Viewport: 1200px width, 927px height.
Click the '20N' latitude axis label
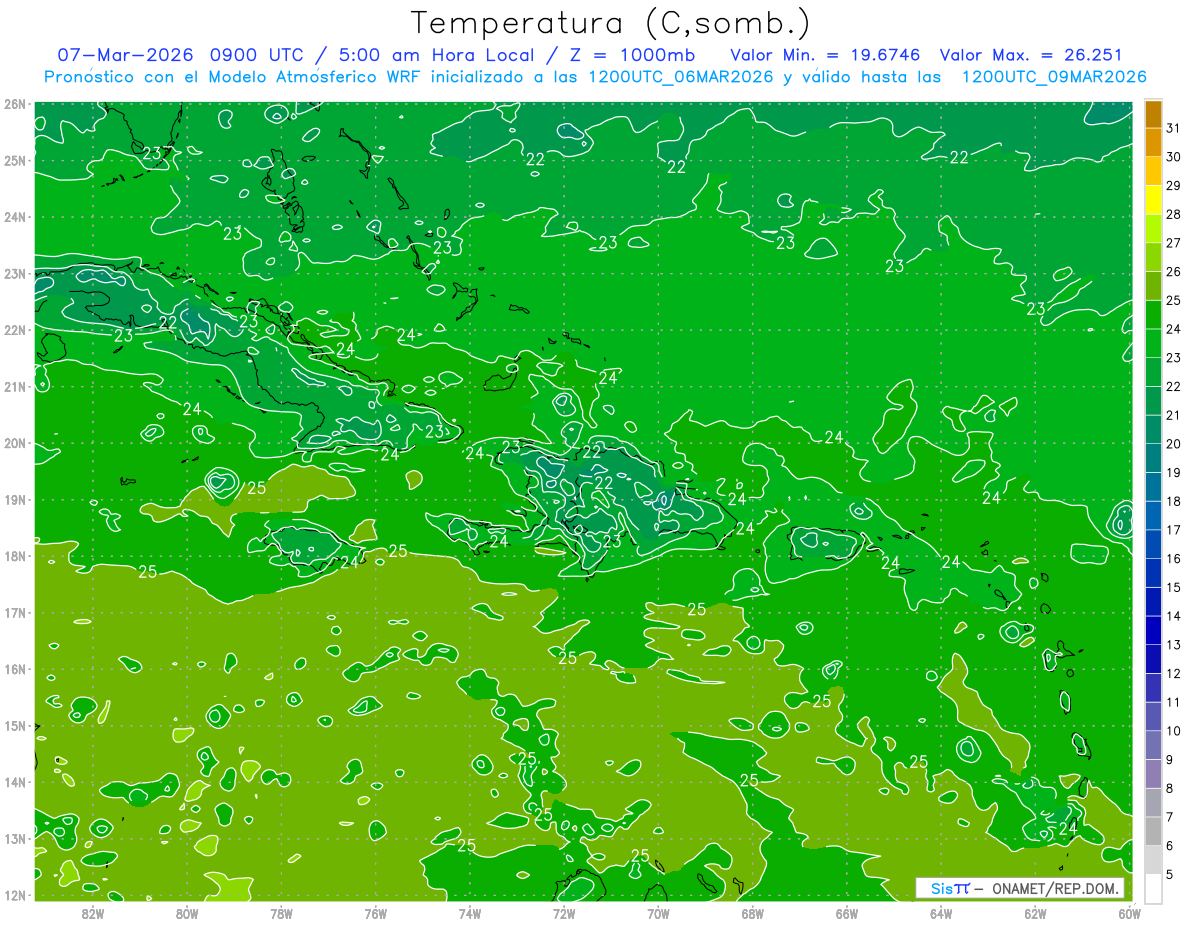pos(15,443)
